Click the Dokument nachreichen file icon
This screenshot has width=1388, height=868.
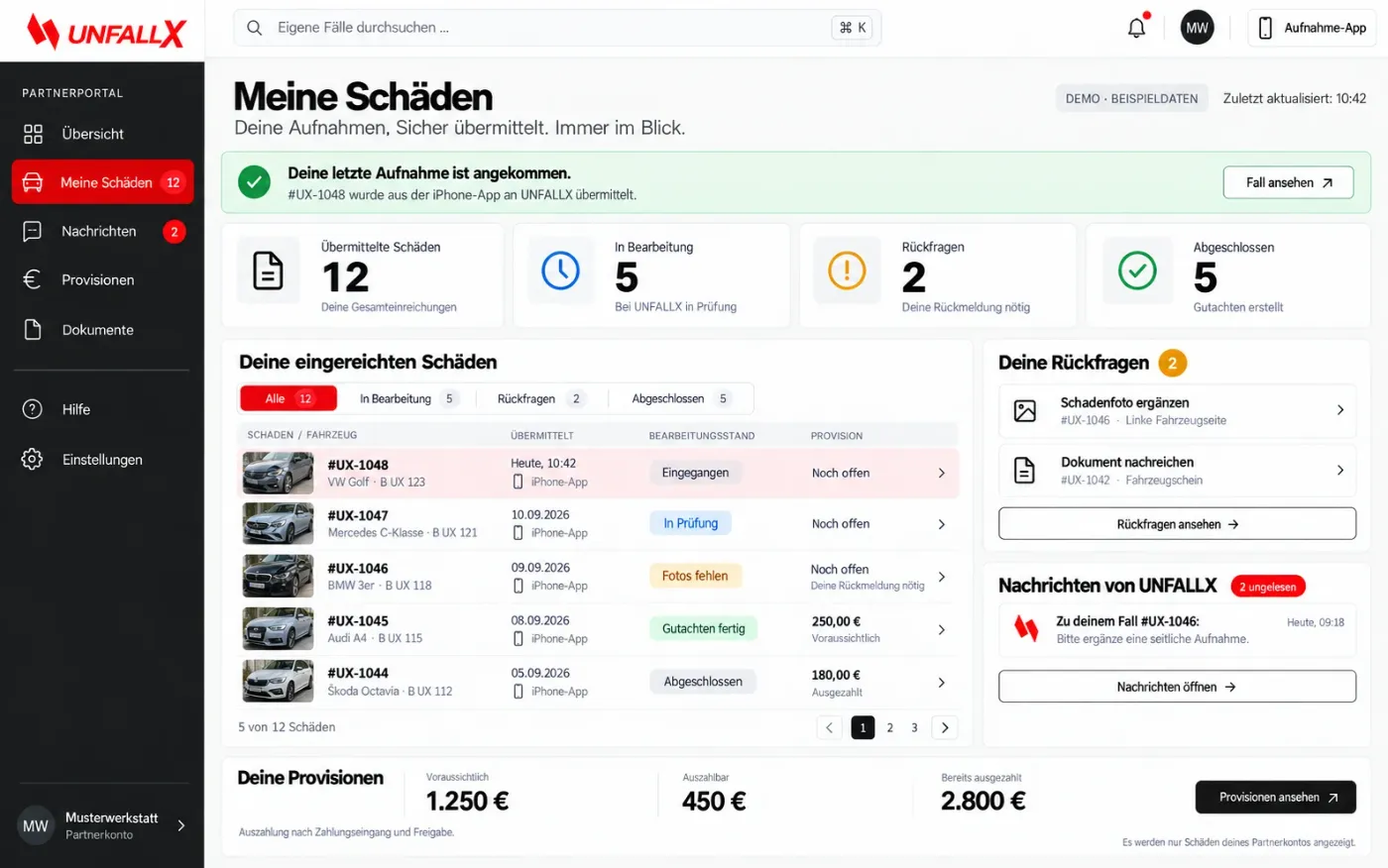tap(1025, 470)
